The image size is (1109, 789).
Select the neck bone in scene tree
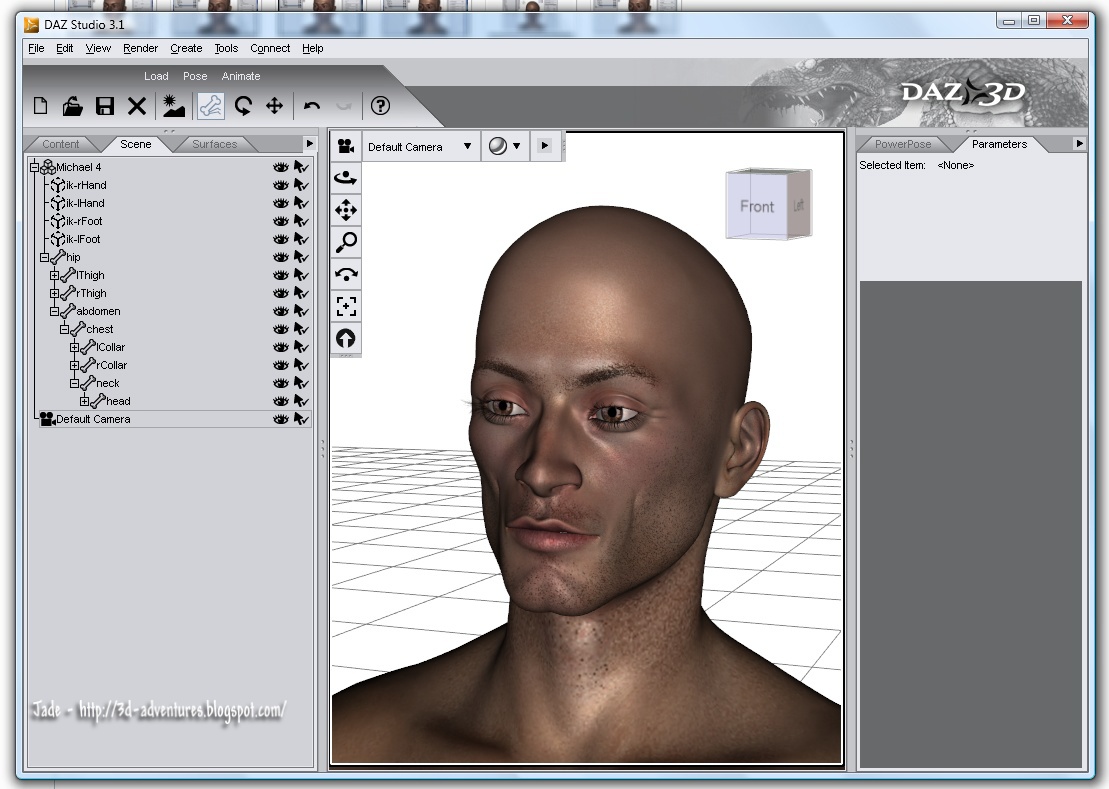click(x=108, y=383)
